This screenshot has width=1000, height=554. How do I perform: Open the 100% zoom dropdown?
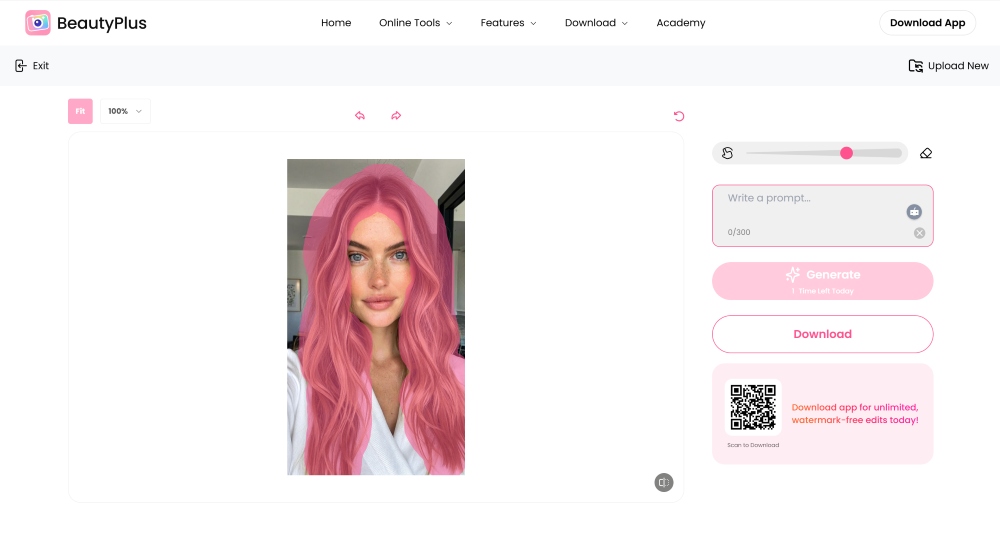[125, 111]
